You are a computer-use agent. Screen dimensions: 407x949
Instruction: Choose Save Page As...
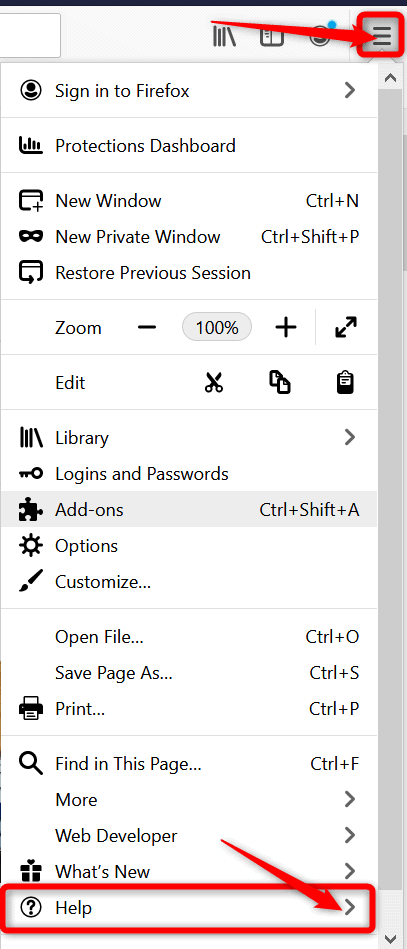(189, 672)
